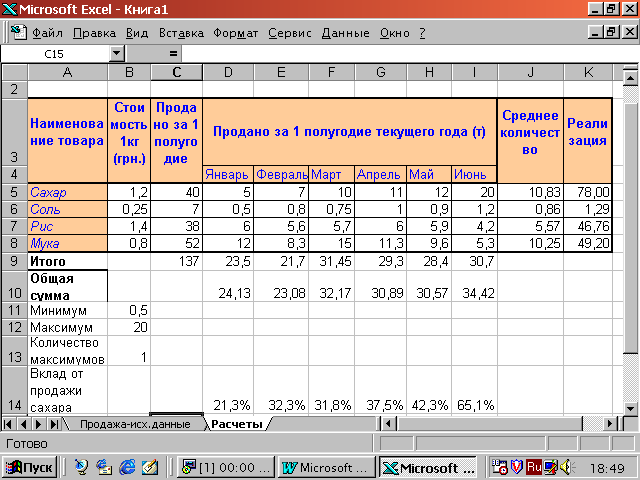Viewport: 640px width, 480px height.
Task: Click the Excel application icon in title bar
Action: (9, 9)
